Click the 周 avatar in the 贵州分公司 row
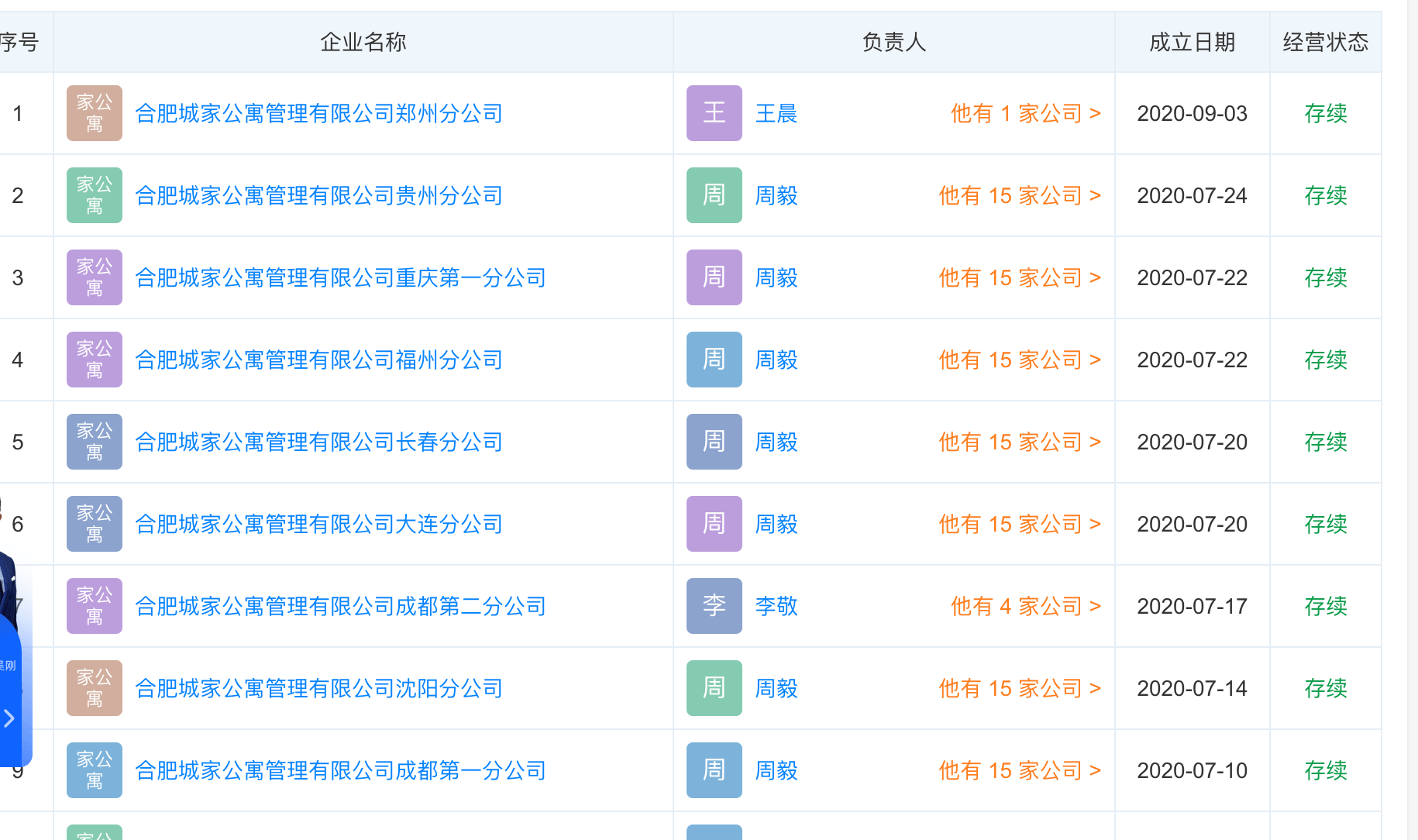Screen dimensions: 1418x840 (x=714, y=195)
